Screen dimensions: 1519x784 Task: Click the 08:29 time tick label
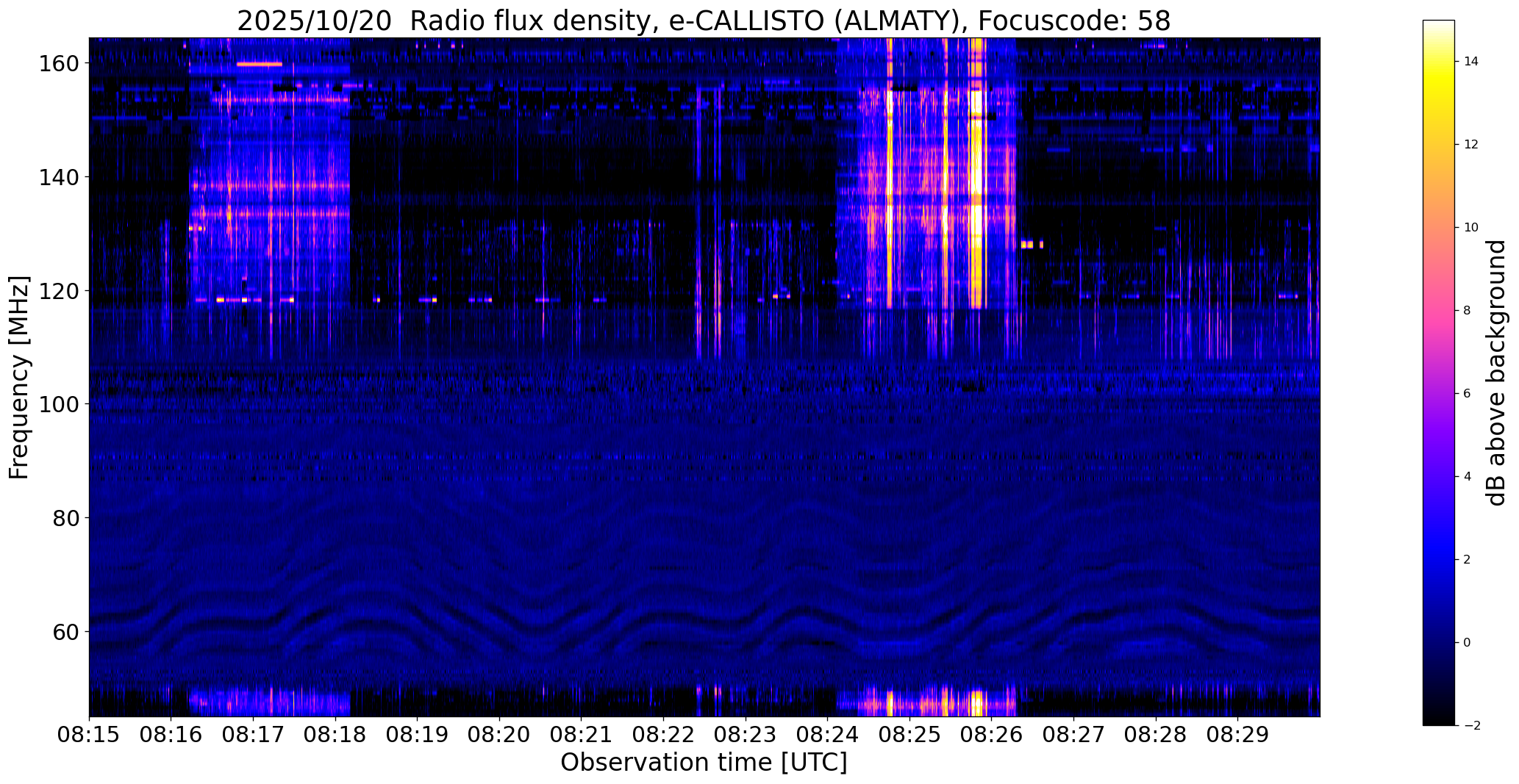coord(1237,735)
